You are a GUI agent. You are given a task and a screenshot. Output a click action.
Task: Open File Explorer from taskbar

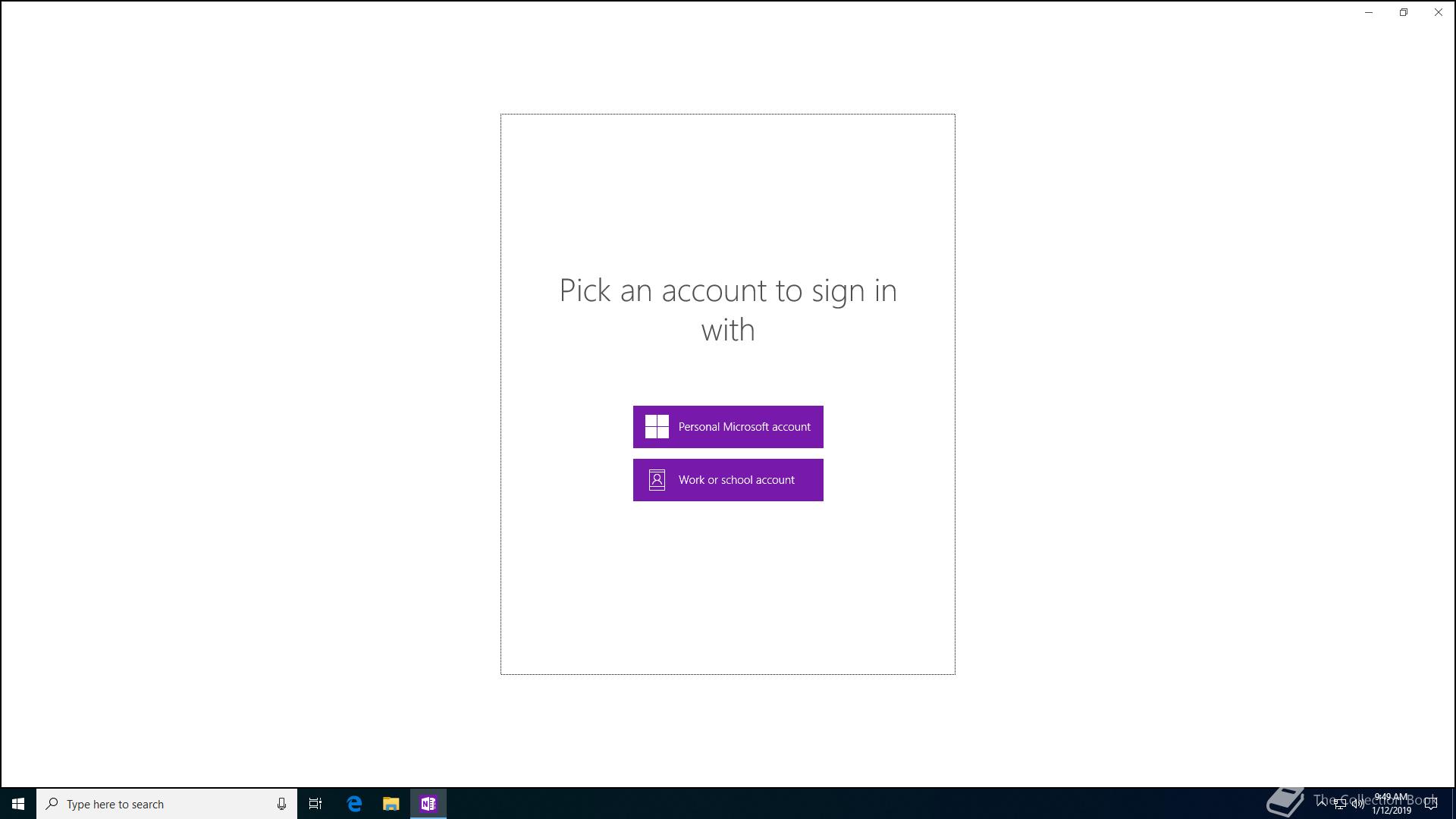coord(391,804)
